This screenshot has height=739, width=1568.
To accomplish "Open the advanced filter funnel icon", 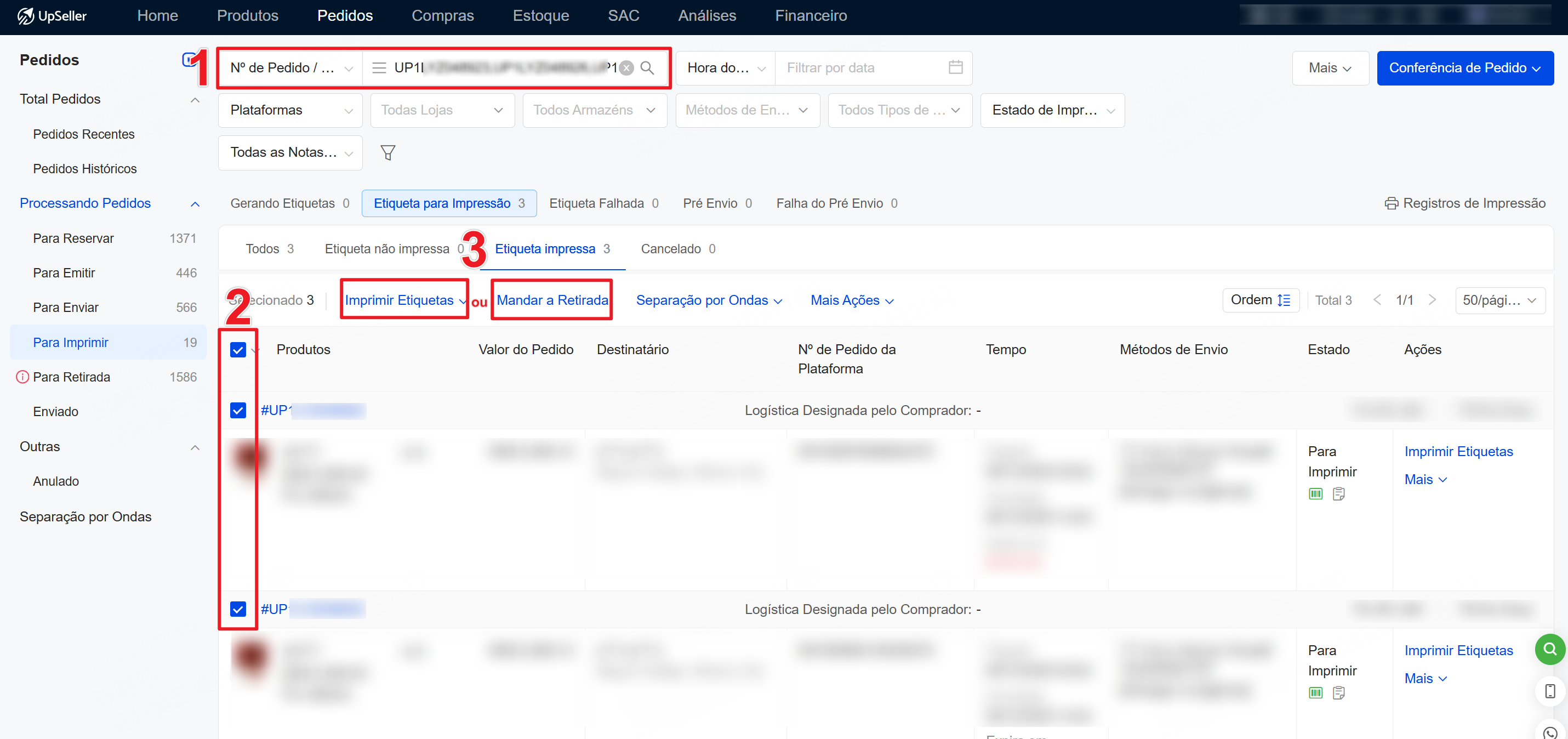I will [387, 153].
